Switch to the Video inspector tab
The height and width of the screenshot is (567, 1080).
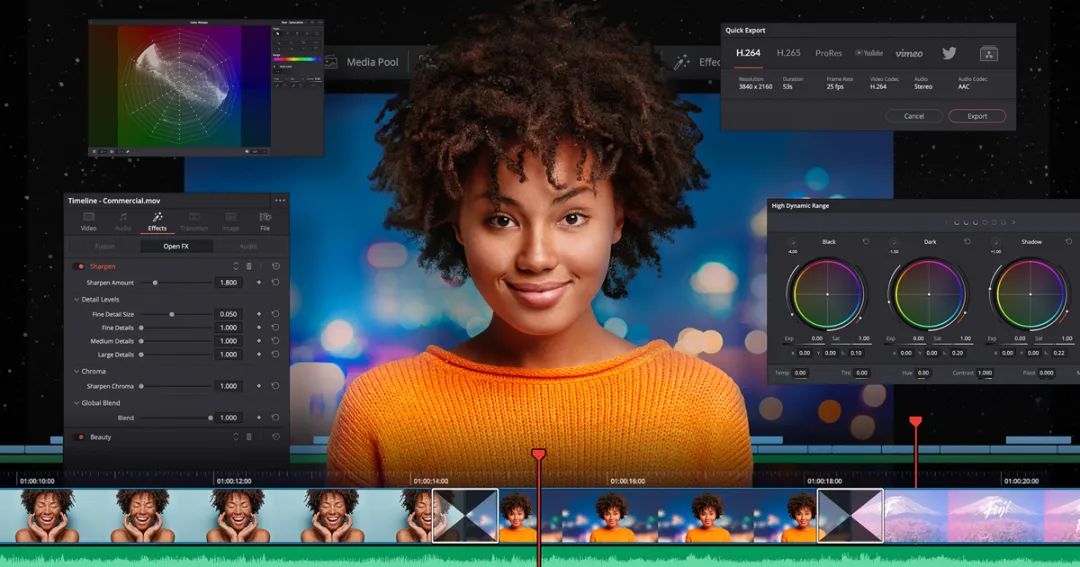89,221
